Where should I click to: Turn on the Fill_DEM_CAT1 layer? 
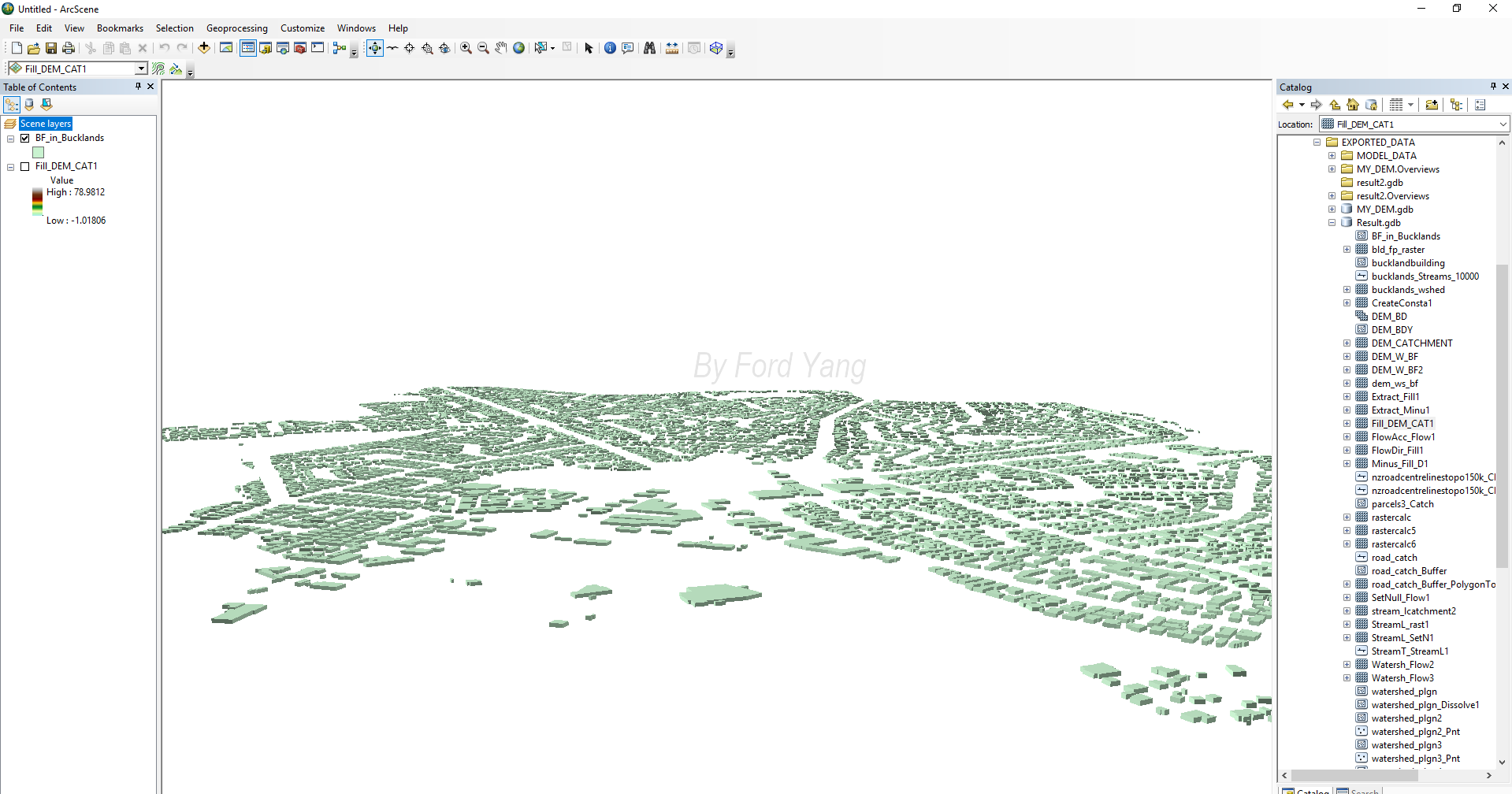[x=24, y=166]
